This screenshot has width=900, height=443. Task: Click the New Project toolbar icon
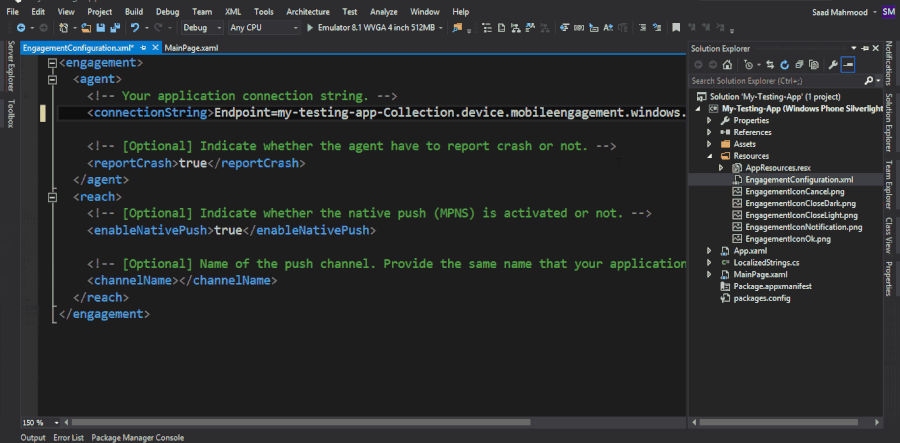click(63, 28)
